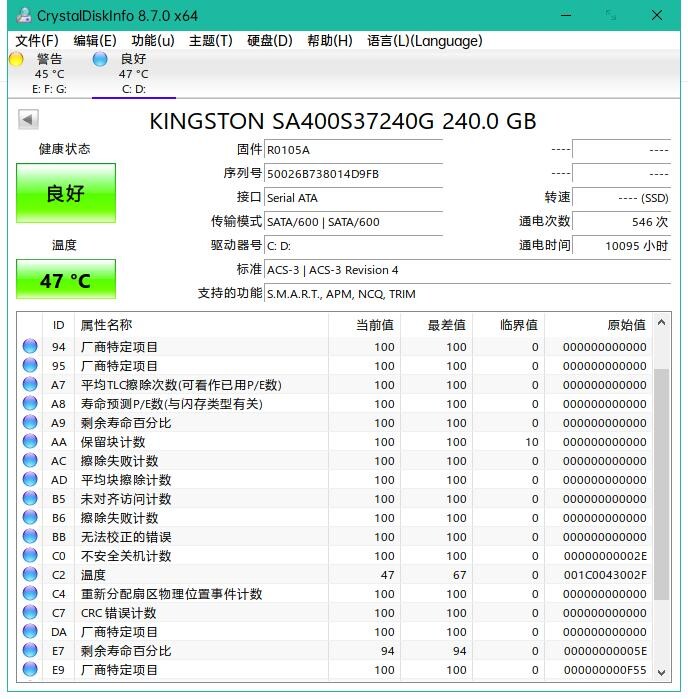Screen dimensions: 688x699
Task: Click status orb for E7 剩余寿命百分比 row
Action: coord(30,651)
